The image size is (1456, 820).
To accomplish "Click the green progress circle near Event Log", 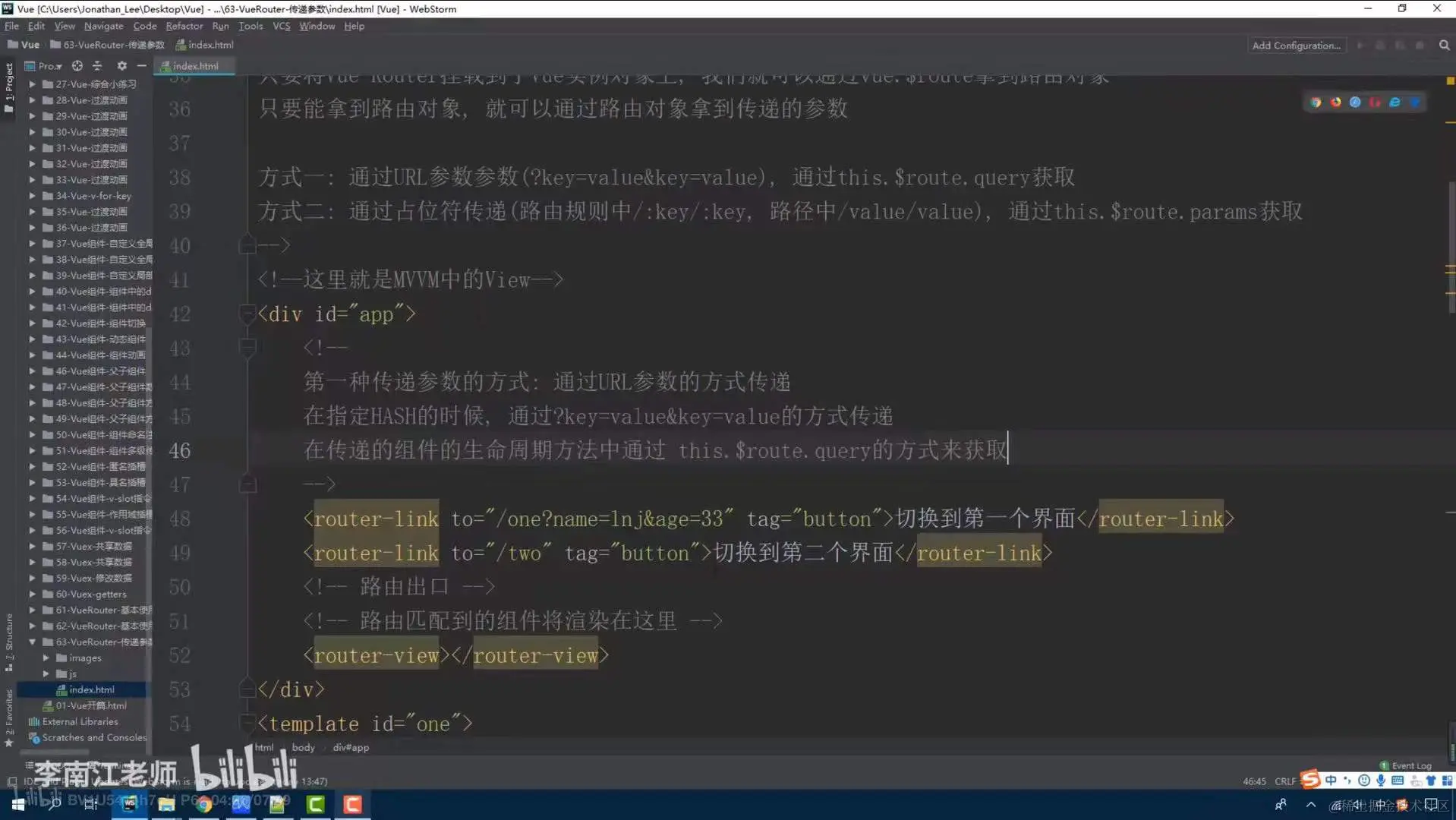I will [x=1383, y=765].
